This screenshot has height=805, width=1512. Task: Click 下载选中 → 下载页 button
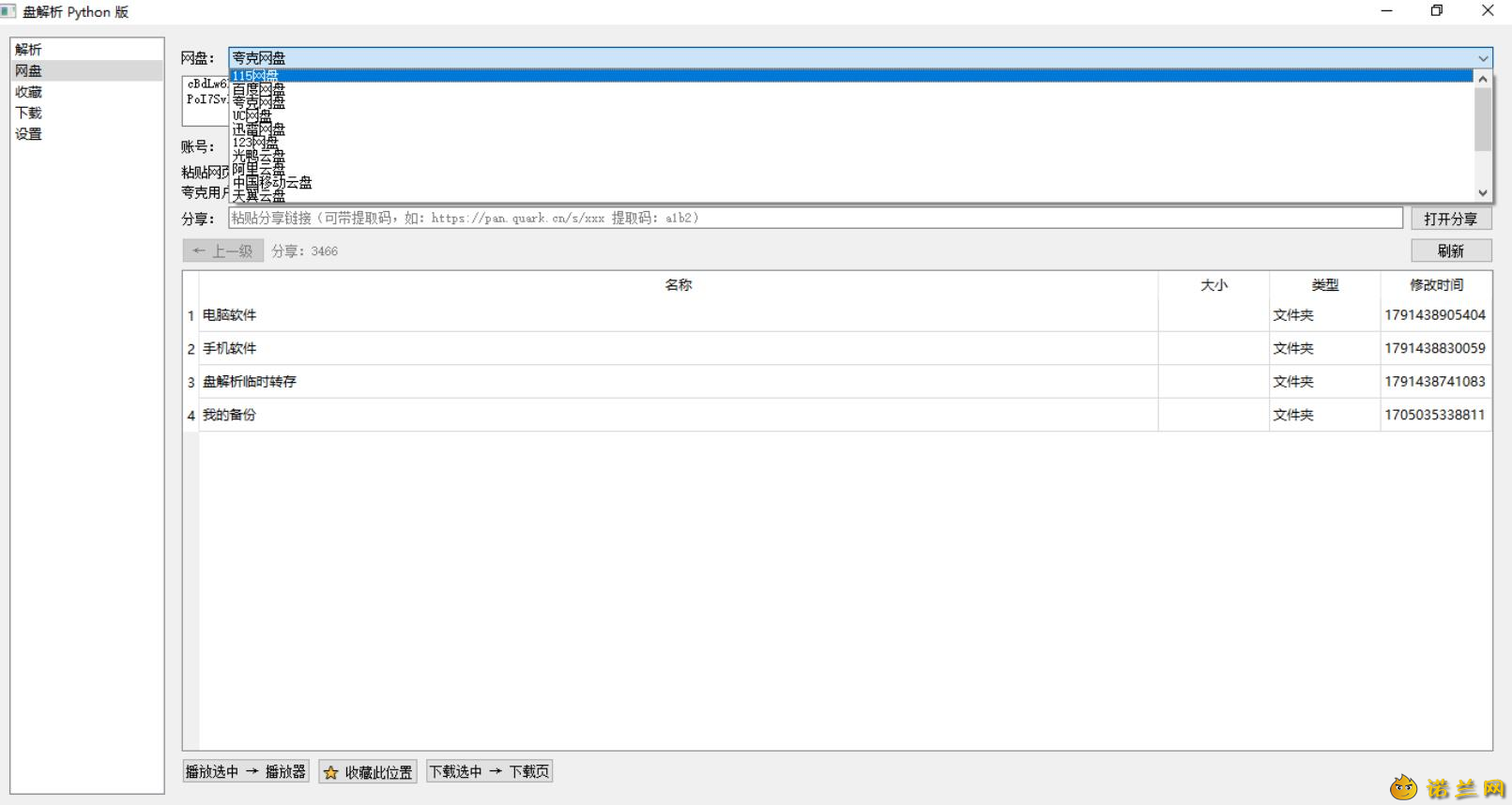point(489,771)
